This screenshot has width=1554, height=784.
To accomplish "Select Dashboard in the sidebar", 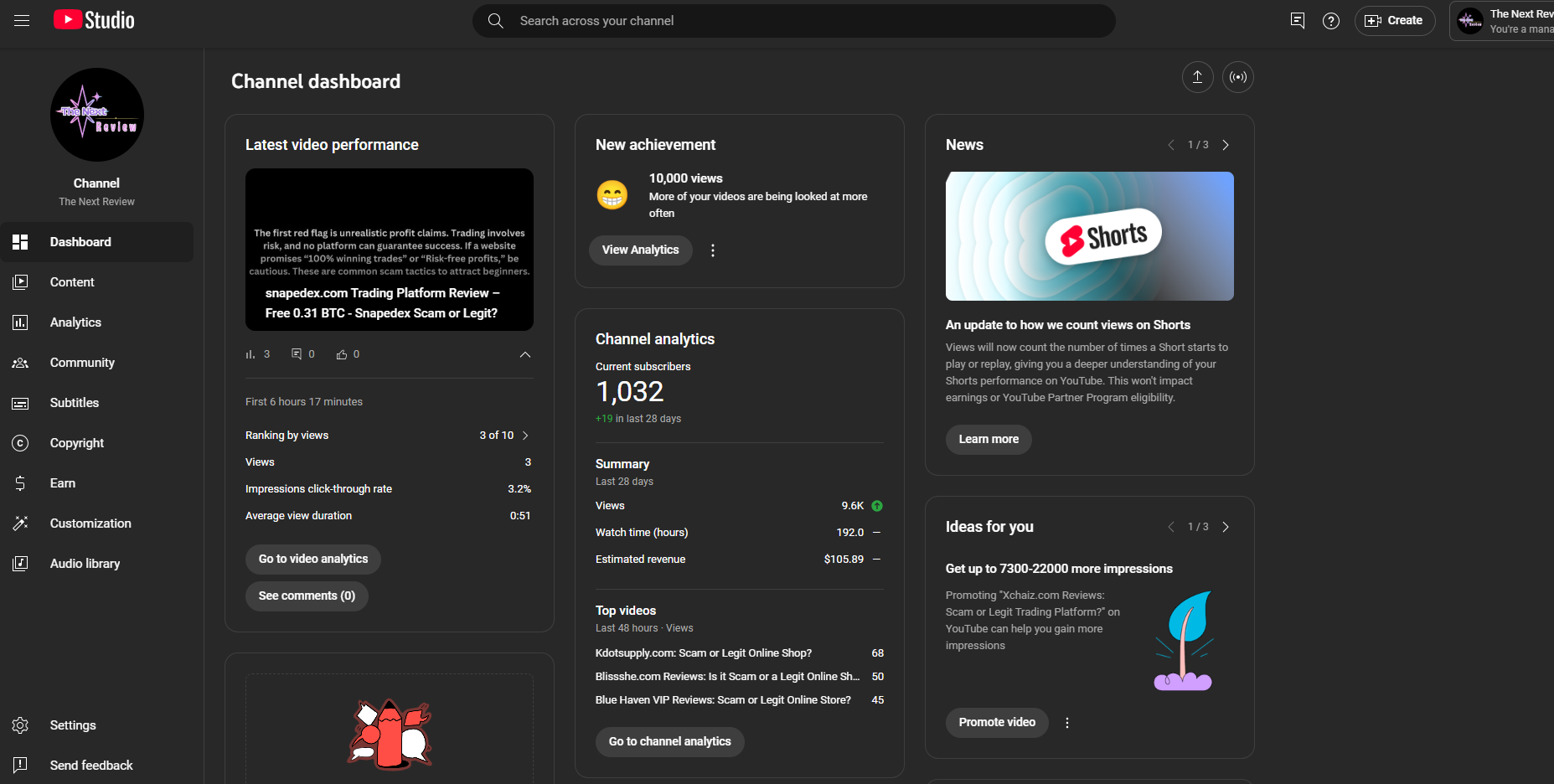I will pos(97,242).
